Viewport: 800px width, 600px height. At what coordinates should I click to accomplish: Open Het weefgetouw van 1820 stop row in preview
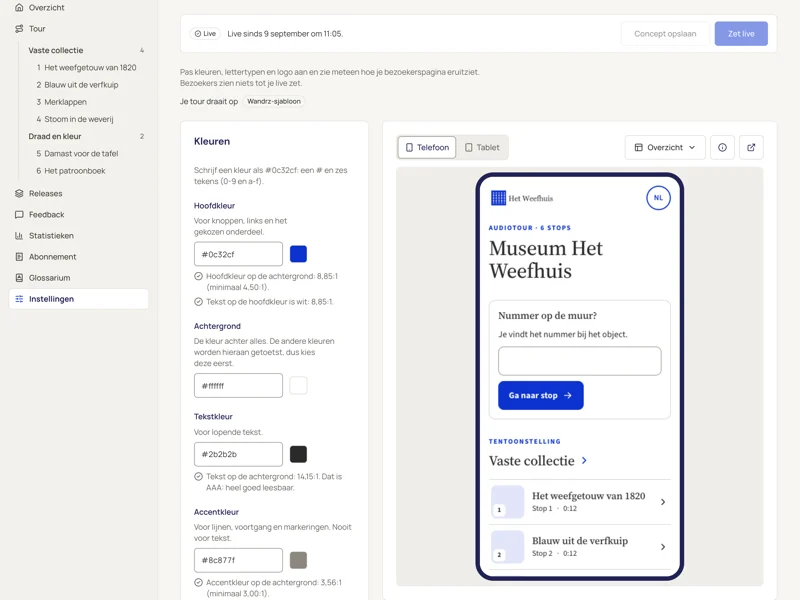[580, 502]
